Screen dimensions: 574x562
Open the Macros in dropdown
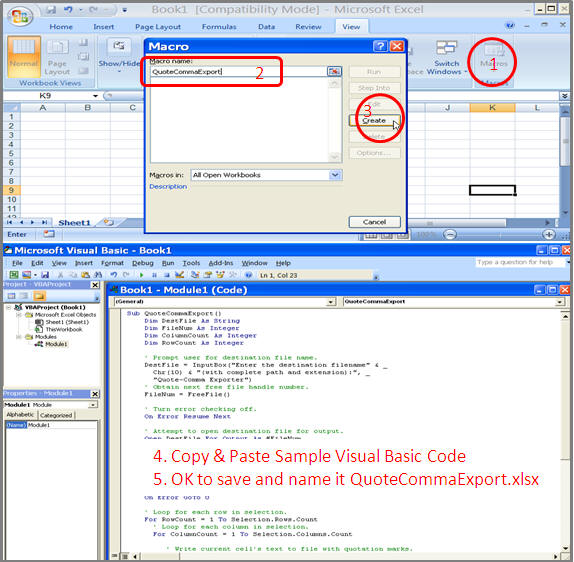[x=335, y=175]
